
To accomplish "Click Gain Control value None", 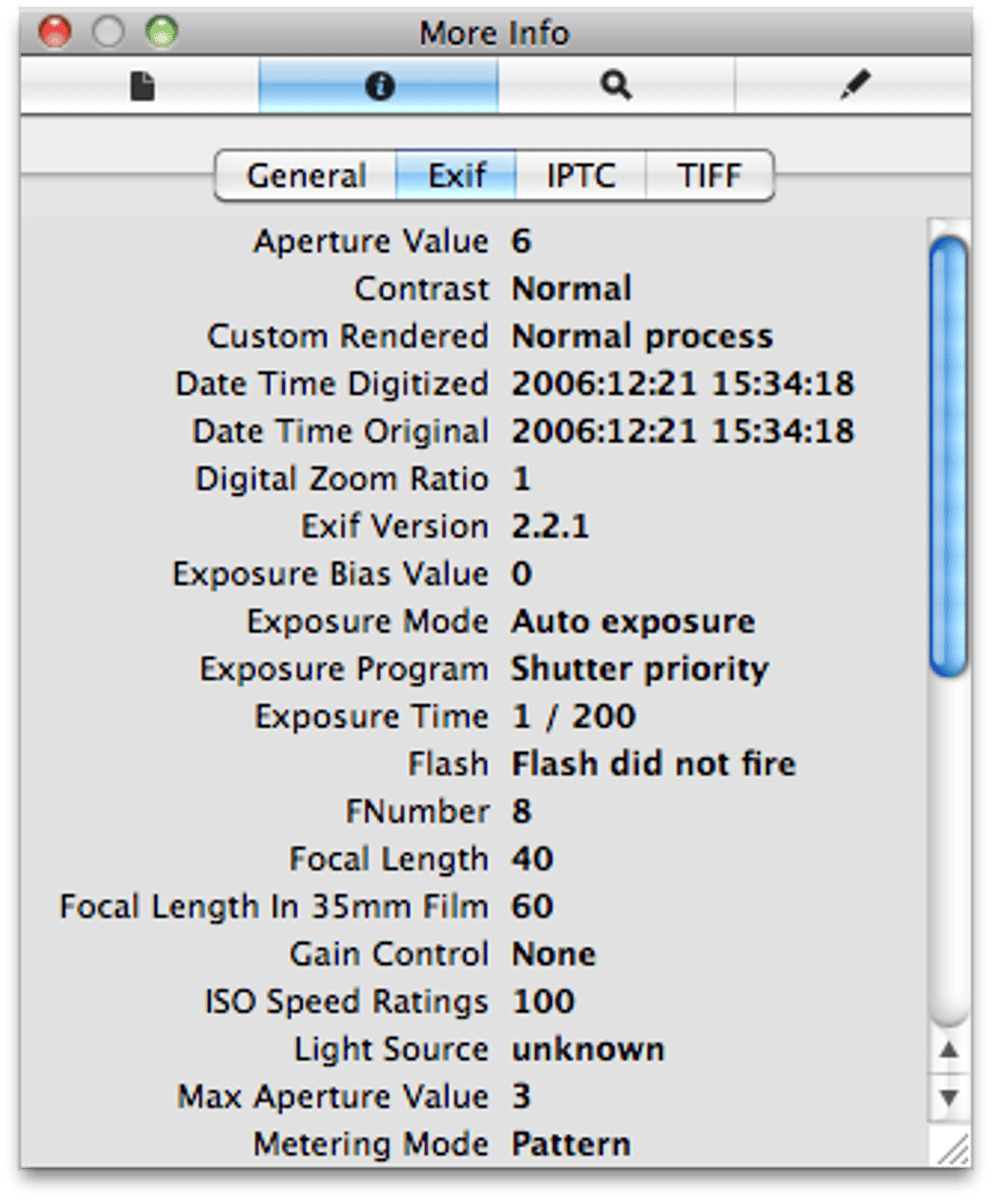I will pos(554,954).
